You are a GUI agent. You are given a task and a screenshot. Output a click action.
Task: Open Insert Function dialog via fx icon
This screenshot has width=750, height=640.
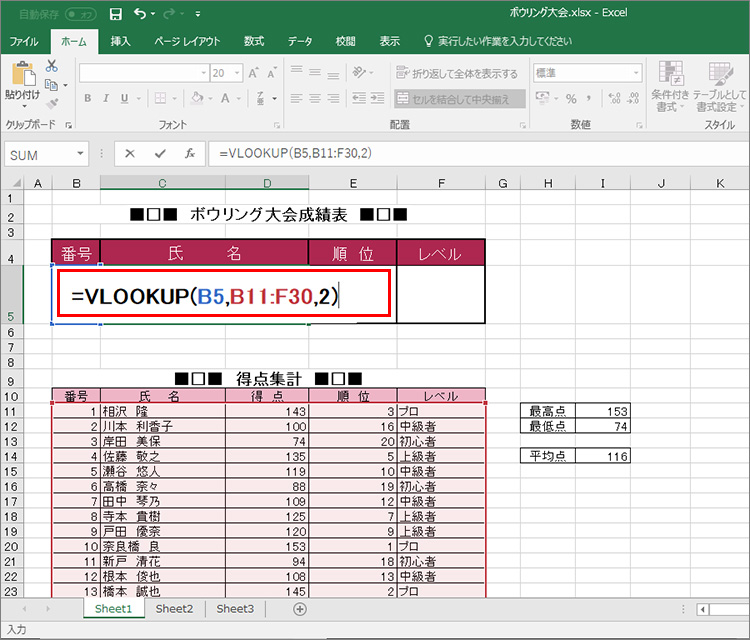(x=189, y=154)
